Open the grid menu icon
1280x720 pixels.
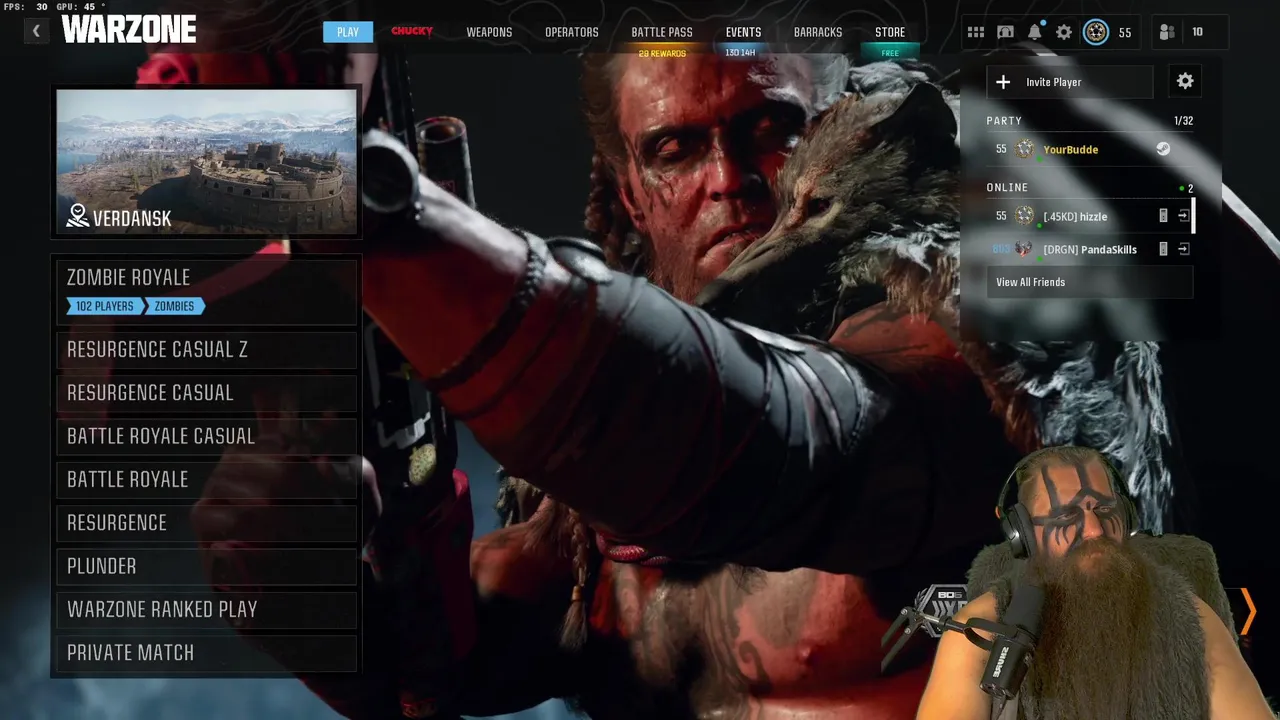point(976,32)
